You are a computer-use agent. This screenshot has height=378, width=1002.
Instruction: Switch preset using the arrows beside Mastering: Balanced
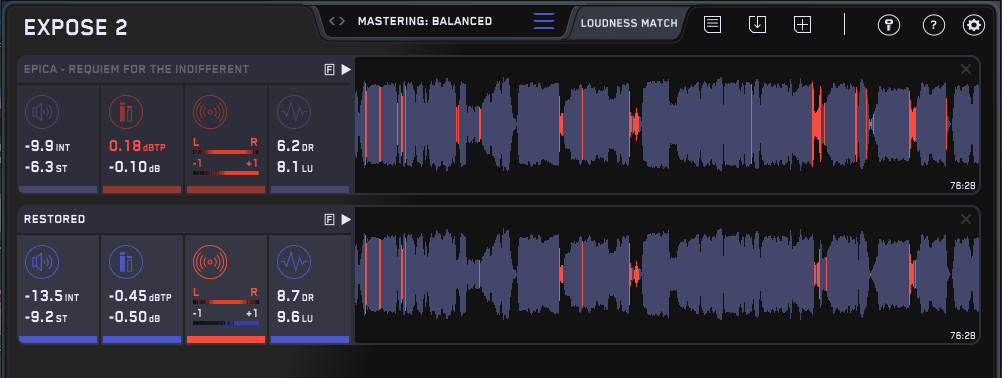[337, 21]
